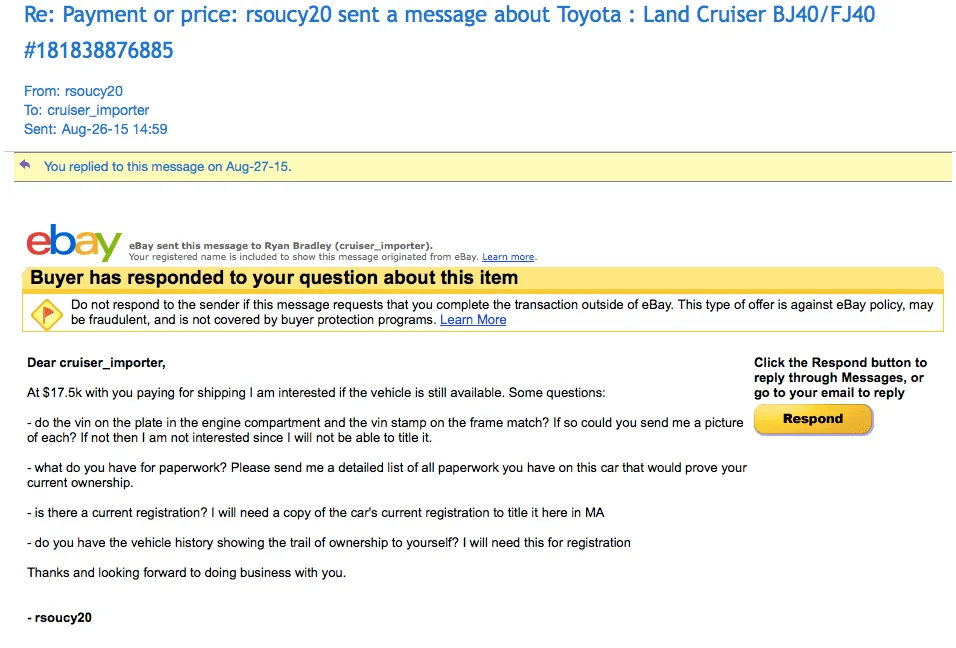Click the Sent date Aug-26-15 14:59
Viewport: 956px width, 648px height.
(114, 129)
